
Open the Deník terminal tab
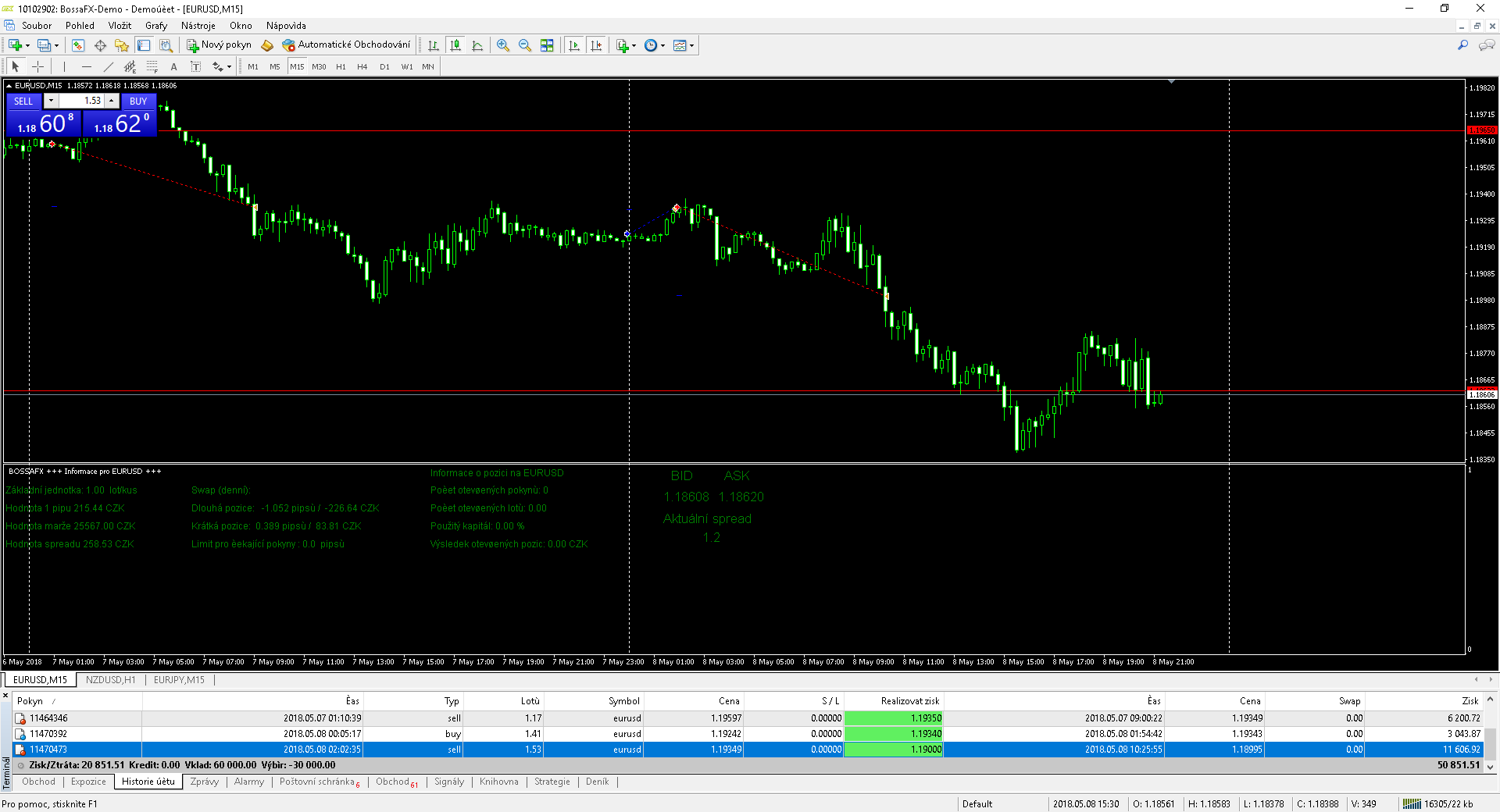point(597,782)
